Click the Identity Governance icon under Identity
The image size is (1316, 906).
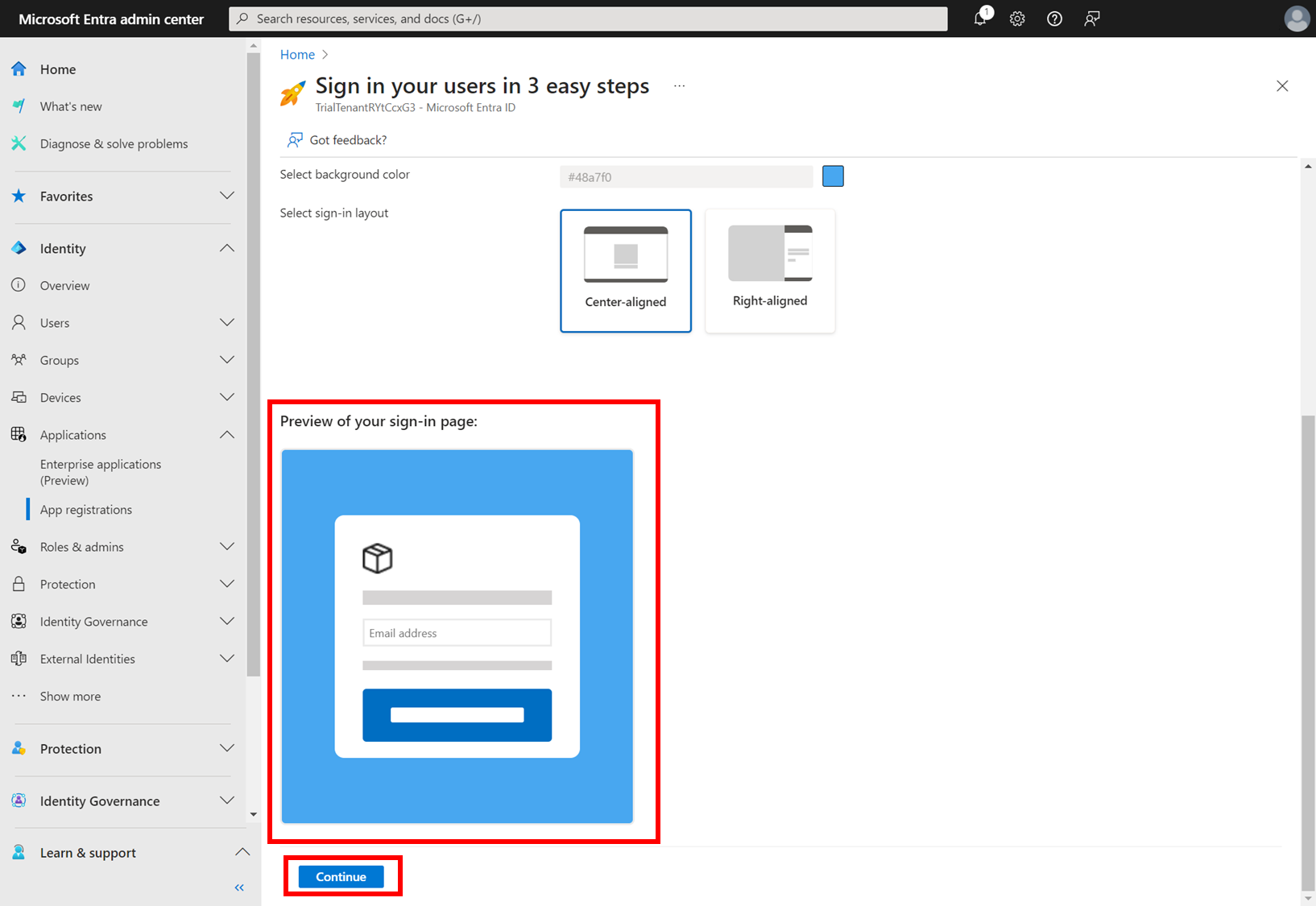[19, 621]
